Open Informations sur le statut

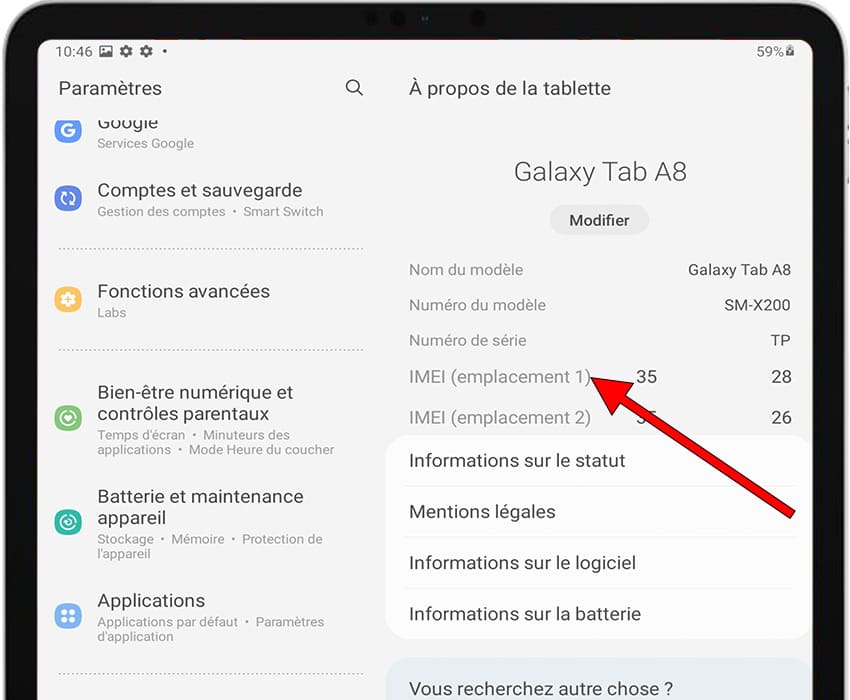point(599,461)
